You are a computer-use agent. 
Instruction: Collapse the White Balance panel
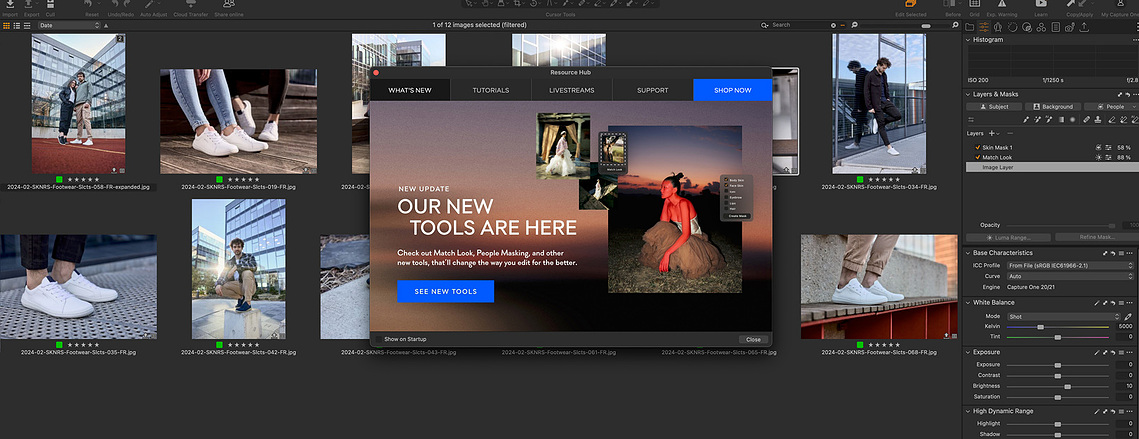point(968,302)
